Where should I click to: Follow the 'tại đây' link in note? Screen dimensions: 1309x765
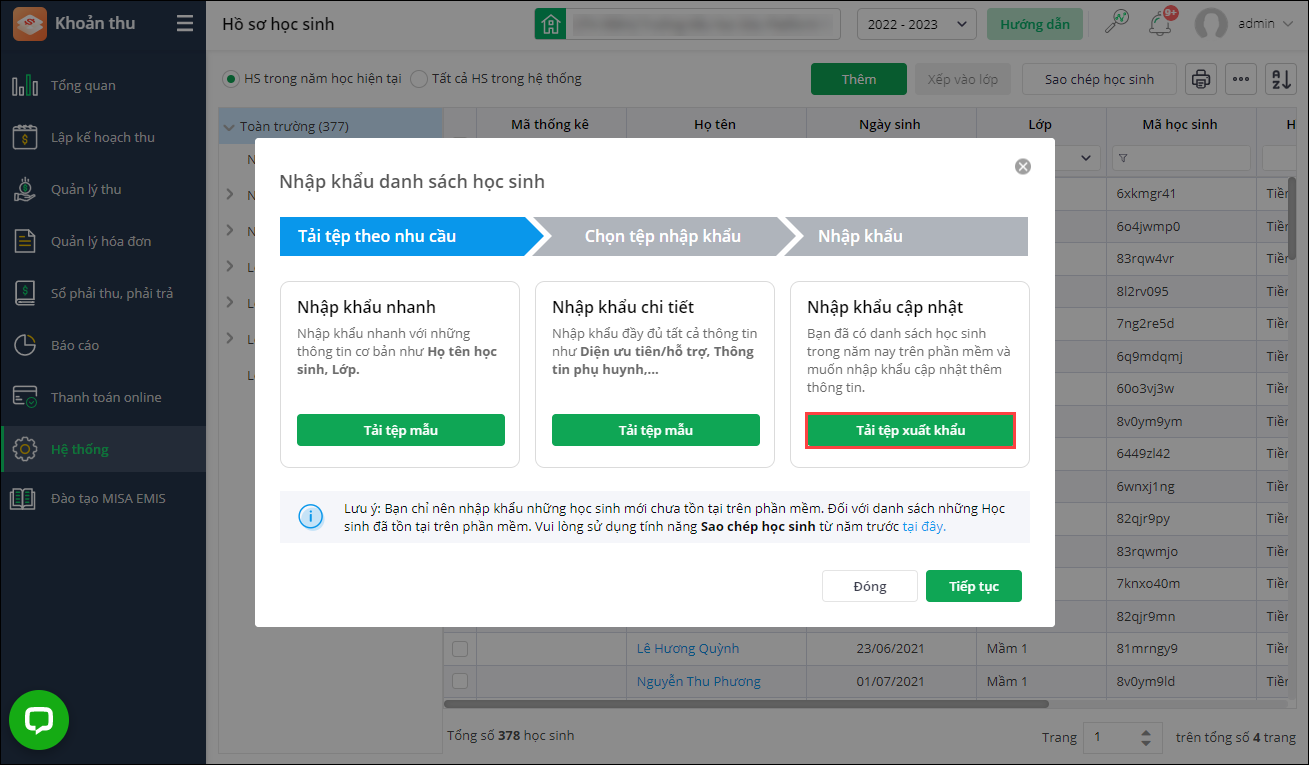923,526
